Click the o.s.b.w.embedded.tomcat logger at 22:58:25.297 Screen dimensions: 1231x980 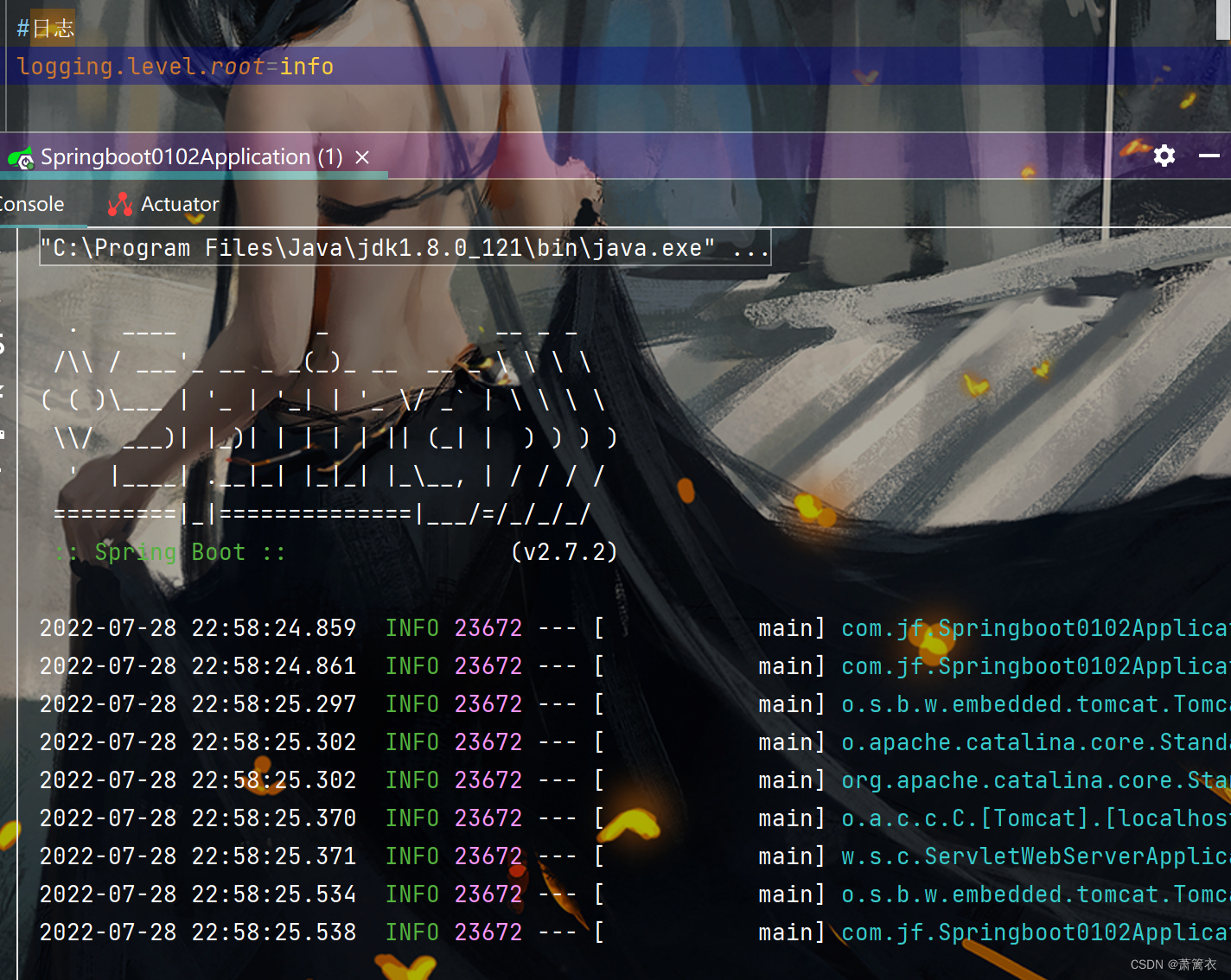coord(1036,704)
